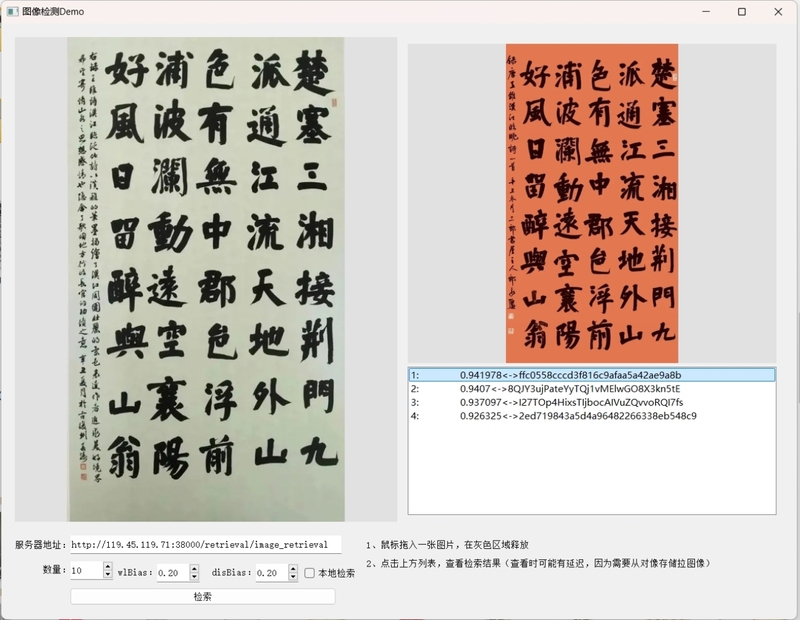This screenshot has height=620, width=800.
Task: Decrease vlBias with the down arrow
Action: [x=194, y=577]
